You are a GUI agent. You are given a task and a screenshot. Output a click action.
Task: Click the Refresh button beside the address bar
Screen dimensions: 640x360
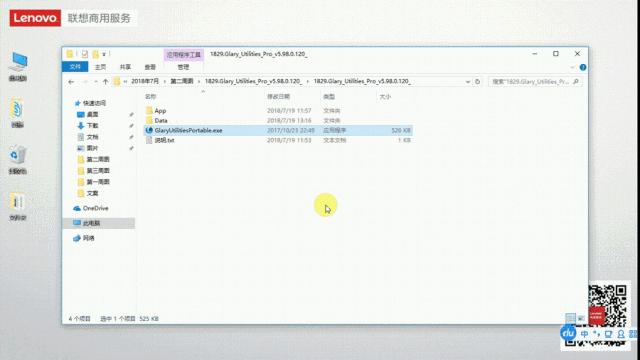click(x=477, y=82)
